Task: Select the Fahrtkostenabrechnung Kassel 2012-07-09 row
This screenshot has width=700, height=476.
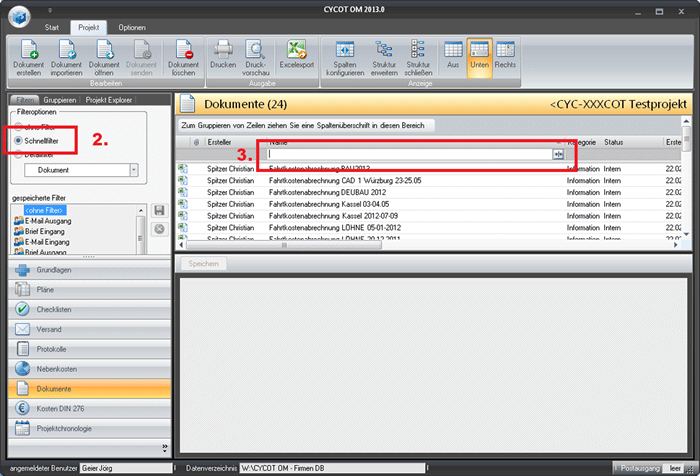Action: 429,216
